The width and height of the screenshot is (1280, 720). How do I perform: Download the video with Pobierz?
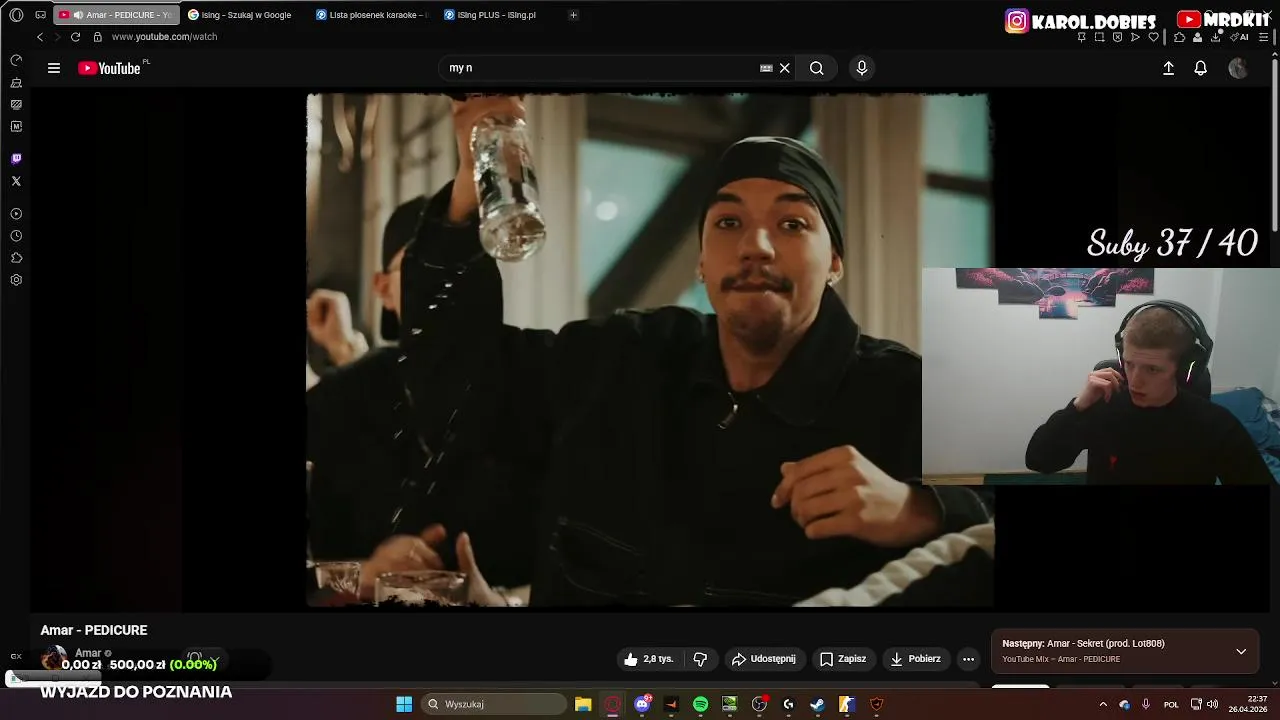coord(916,659)
